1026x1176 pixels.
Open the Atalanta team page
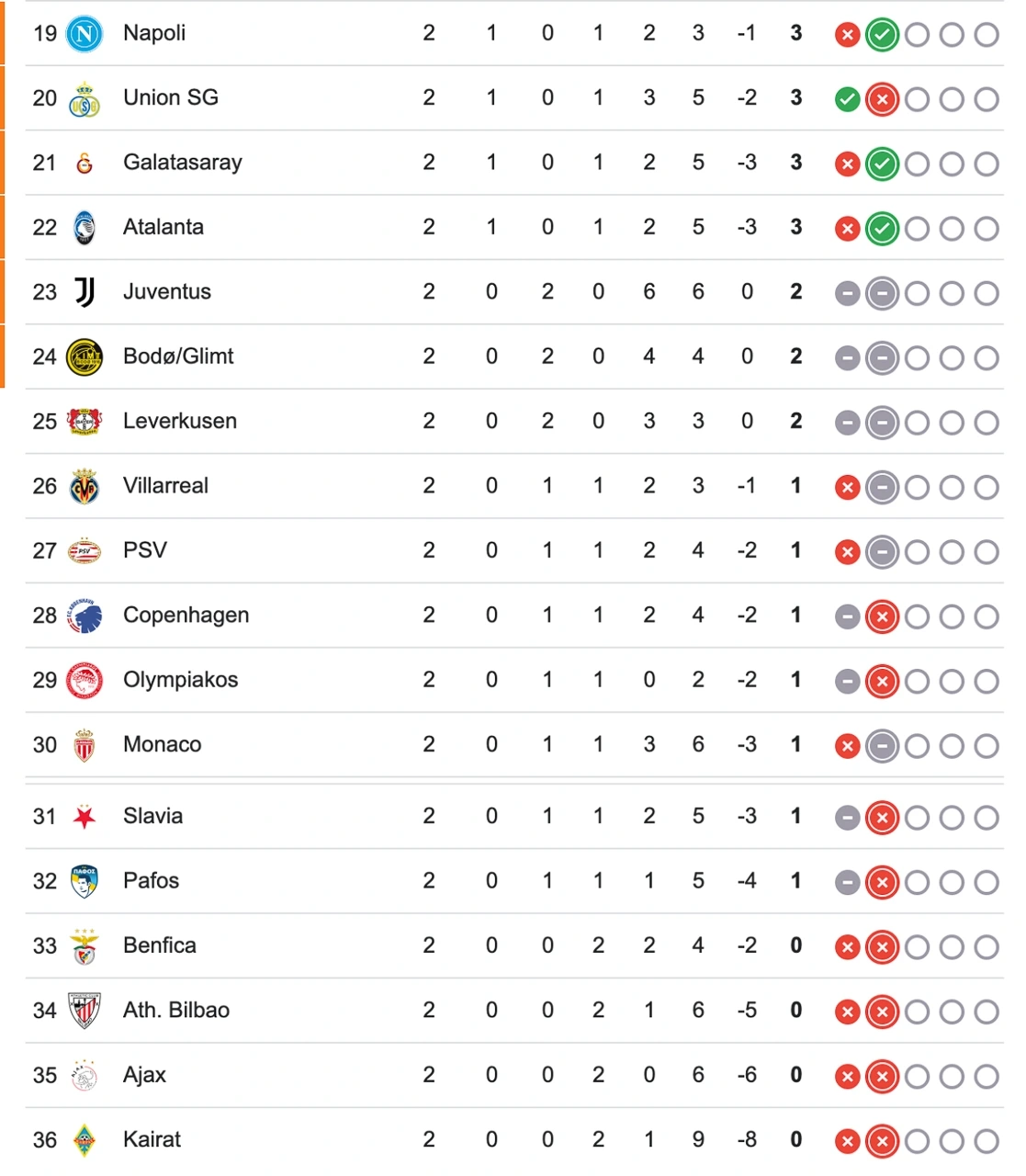pos(163,227)
